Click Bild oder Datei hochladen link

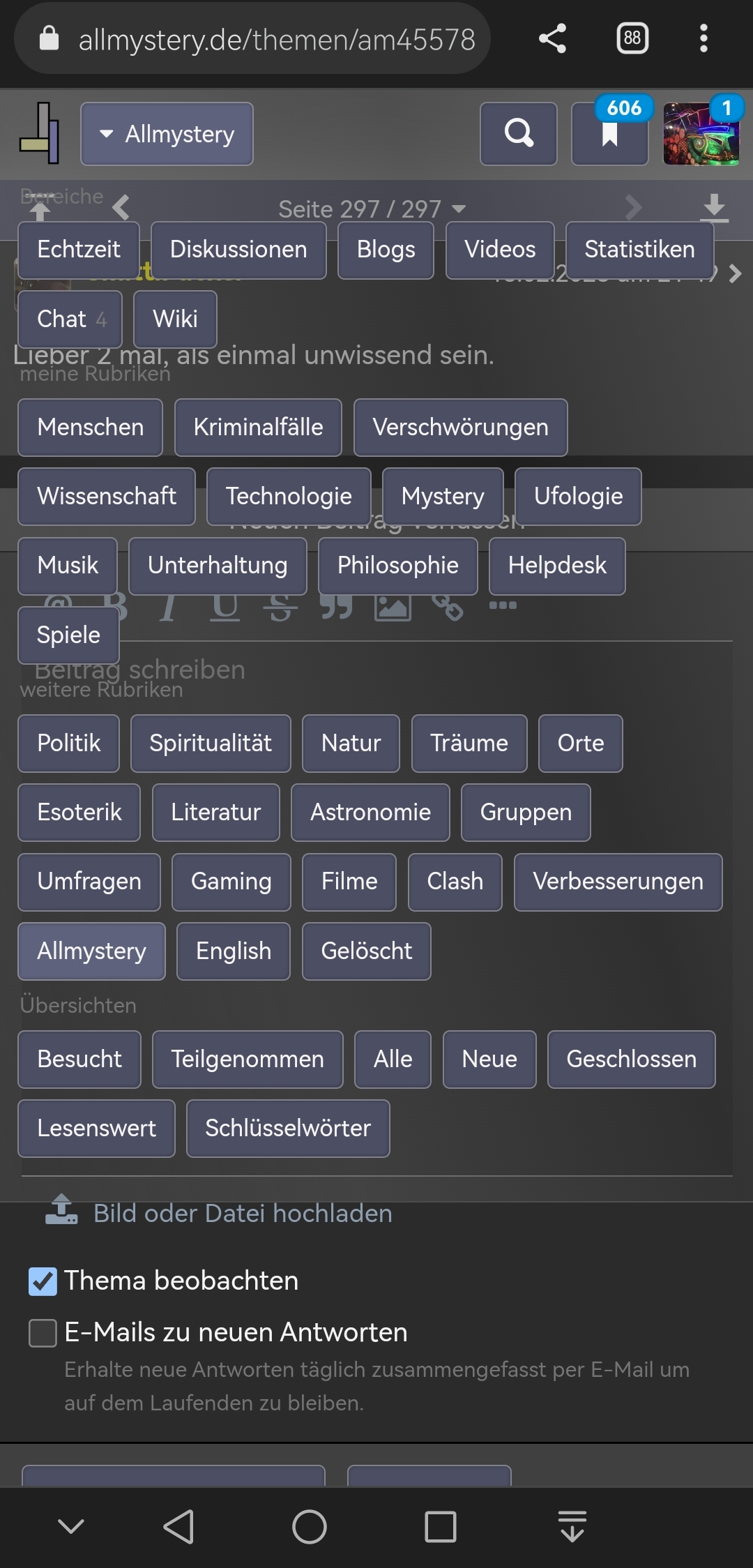tap(243, 1214)
